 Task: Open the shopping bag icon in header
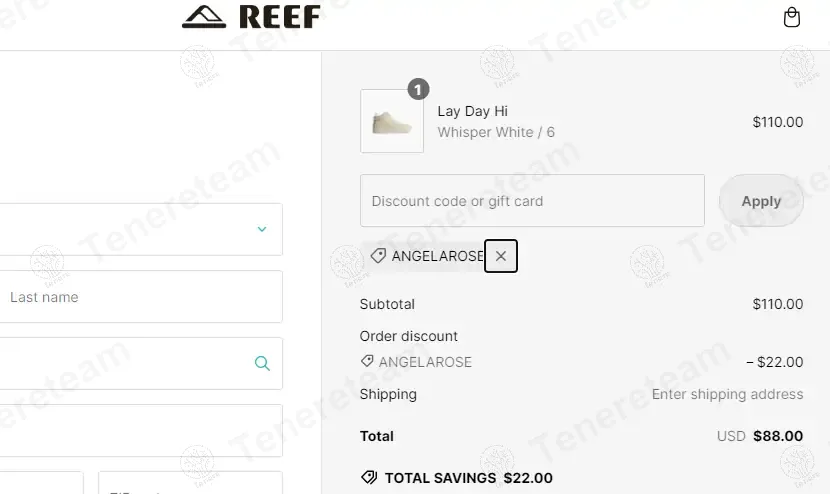pyautogui.click(x=792, y=18)
